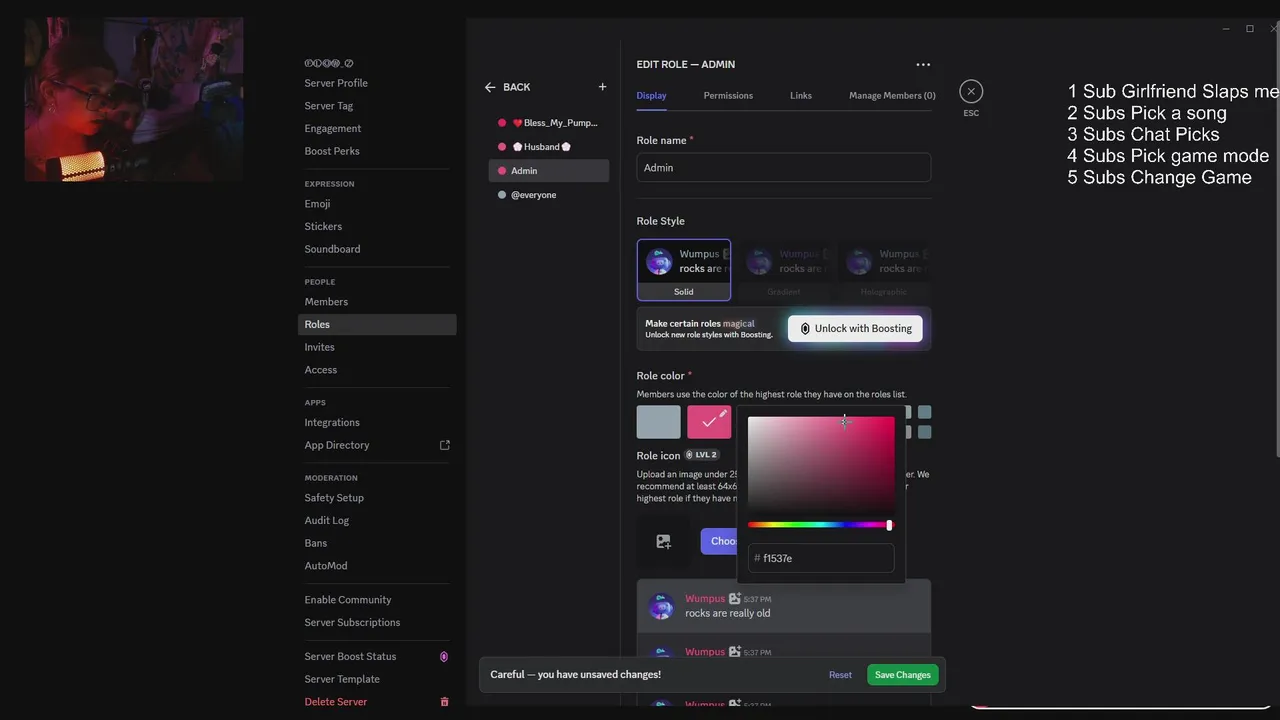Add a new role with plus icon
Viewport: 1280px width, 720px height.
point(602,87)
